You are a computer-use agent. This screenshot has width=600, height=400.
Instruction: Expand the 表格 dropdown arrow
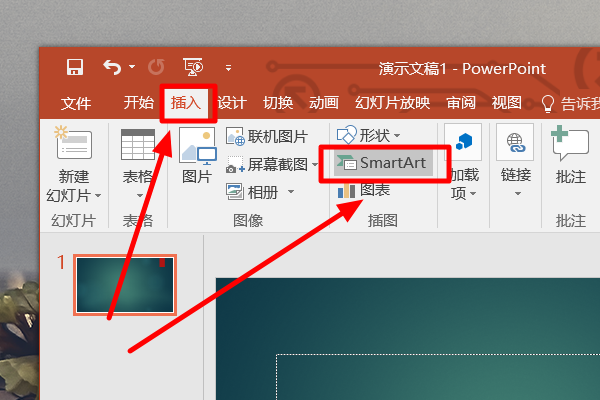pyautogui.click(x=140, y=196)
